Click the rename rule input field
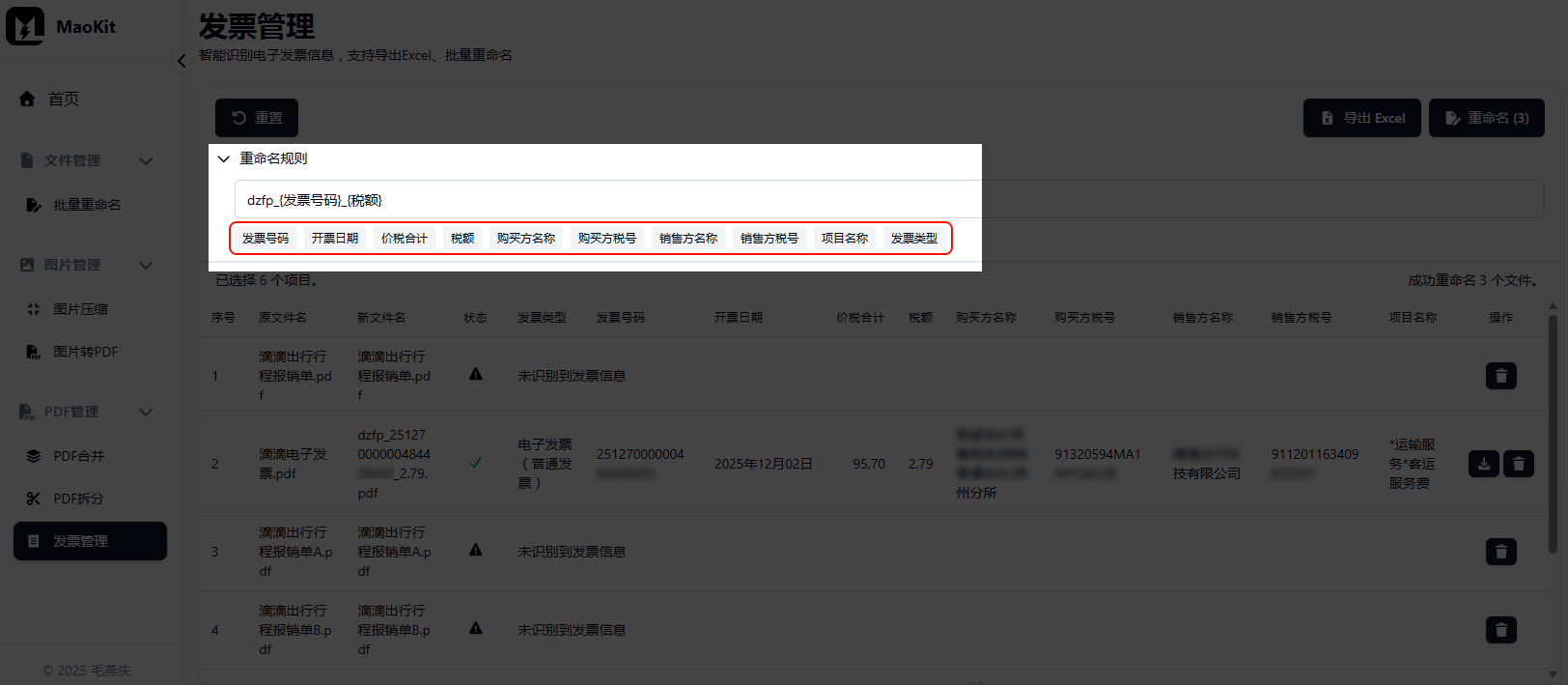 tap(608, 200)
